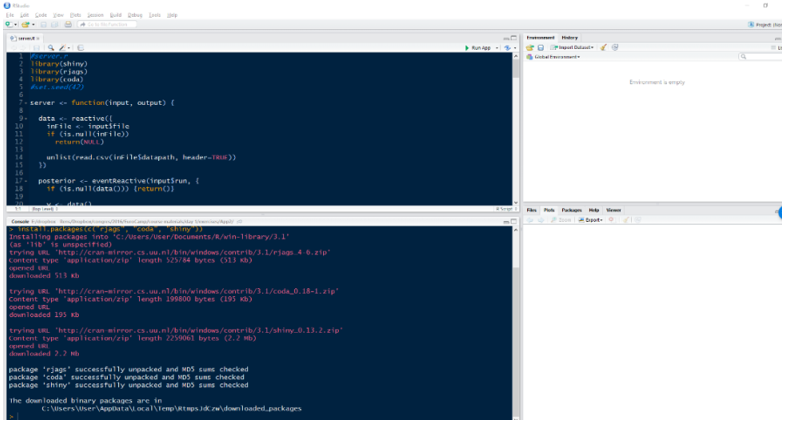This screenshot has width=786, height=422.
Task: Switch to the Help tab in lower right pane
Action: point(594,210)
